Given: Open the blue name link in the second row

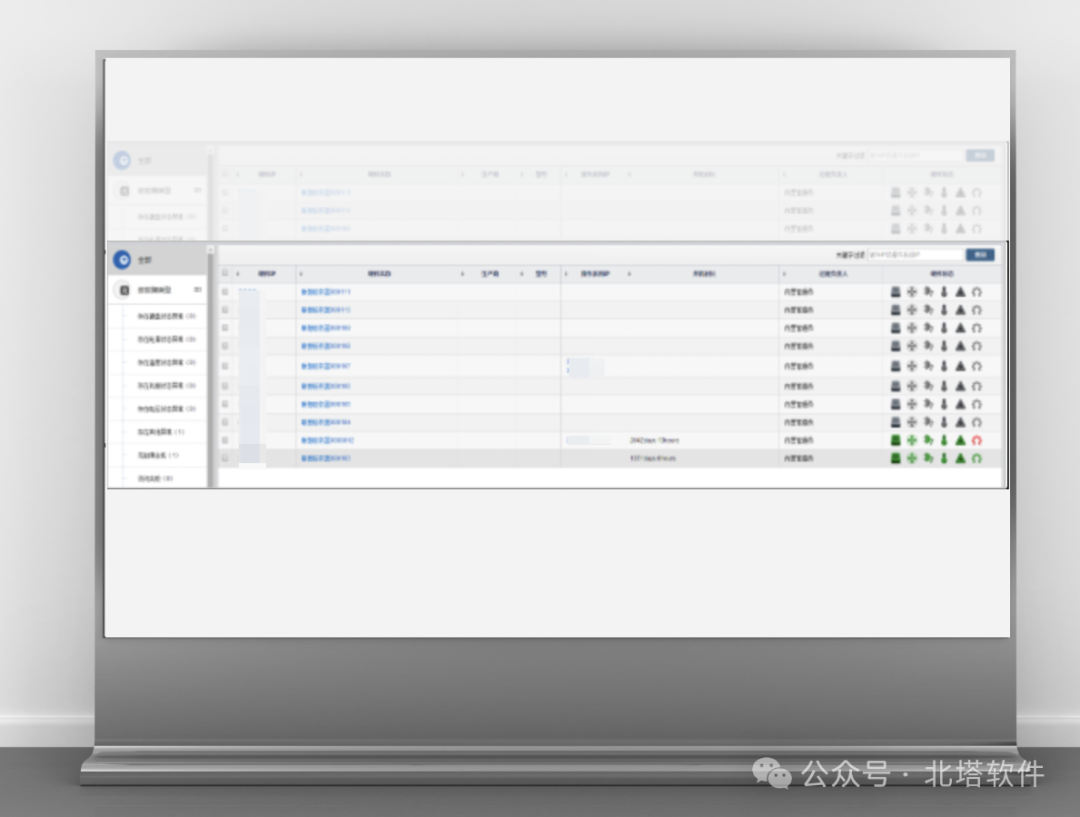Looking at the screenshot, I should [x=326, y=310].
